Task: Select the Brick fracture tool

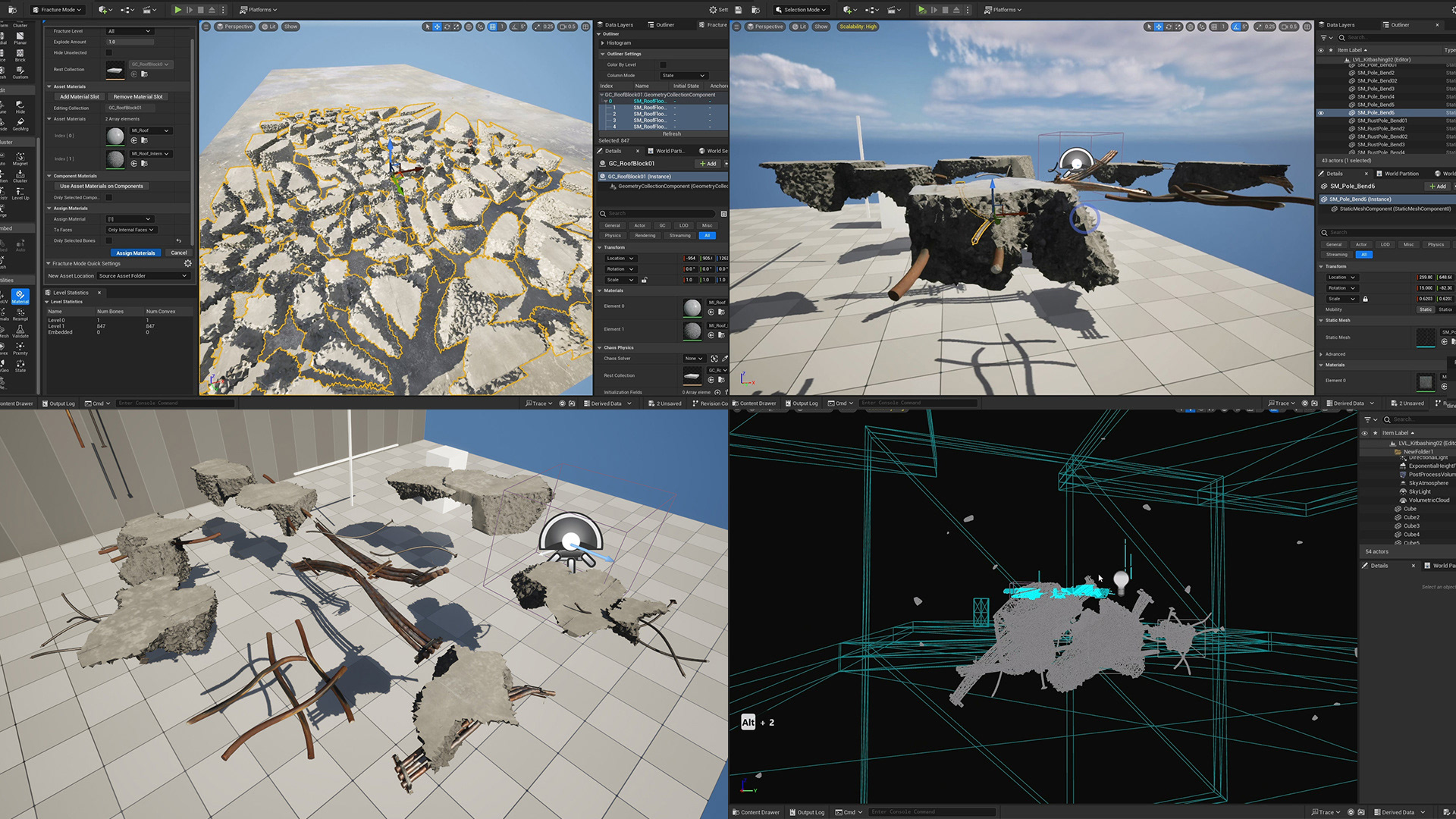Action: click(20, 55)
